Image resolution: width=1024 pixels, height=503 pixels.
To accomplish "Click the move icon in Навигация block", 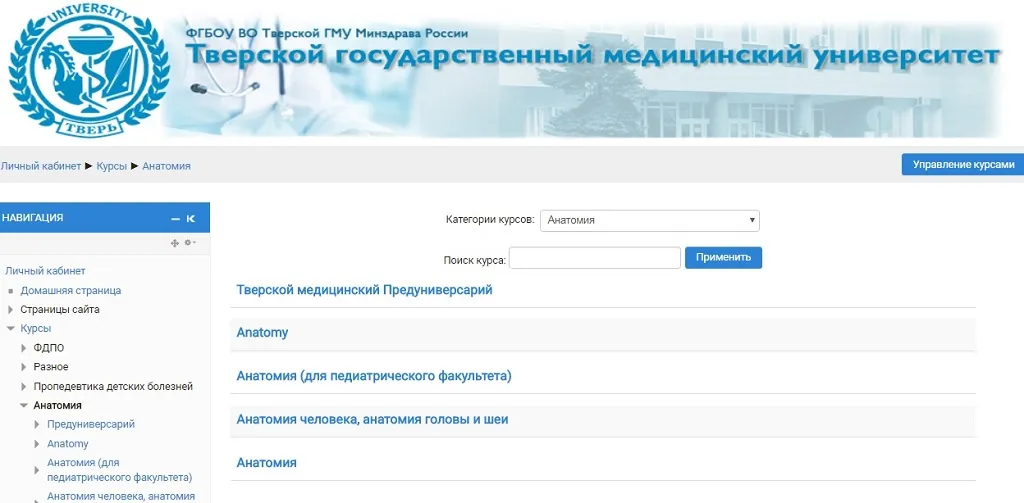I will tap(174, 243).
